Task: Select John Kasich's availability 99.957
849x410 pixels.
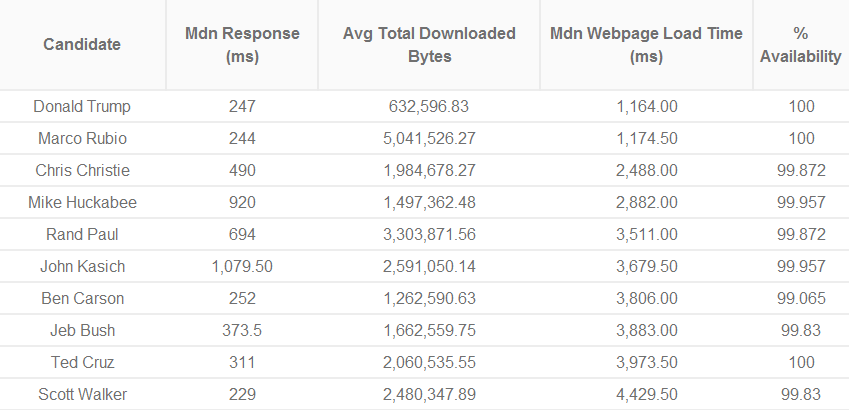Action: (x=801, y=266)
